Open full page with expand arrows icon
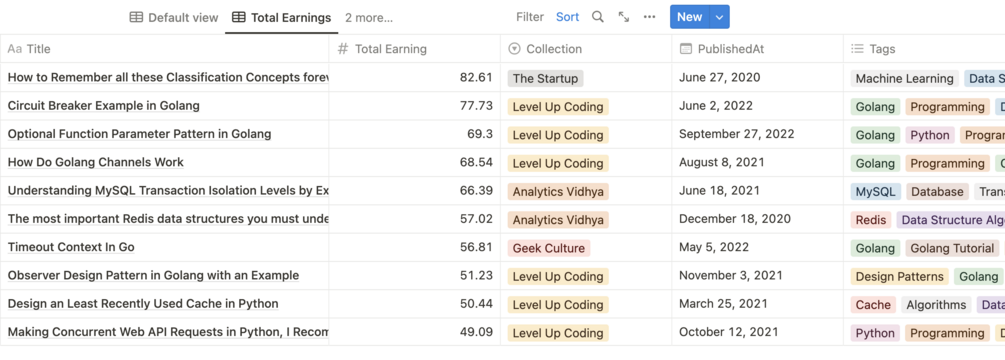Image resolution: width=1005 pixels, height=360 pixels. [624, 17]
